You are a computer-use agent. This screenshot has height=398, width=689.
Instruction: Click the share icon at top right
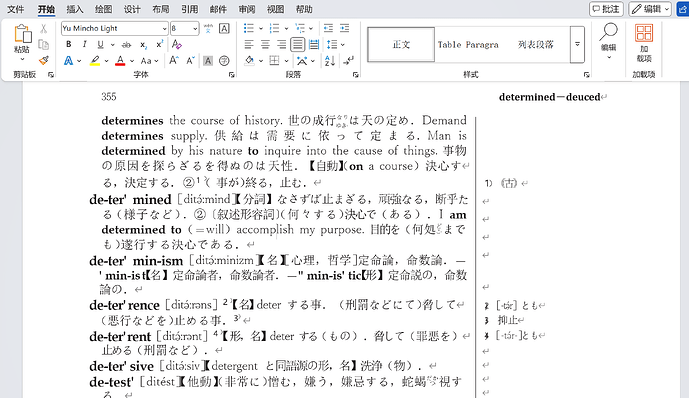(683, 9)
